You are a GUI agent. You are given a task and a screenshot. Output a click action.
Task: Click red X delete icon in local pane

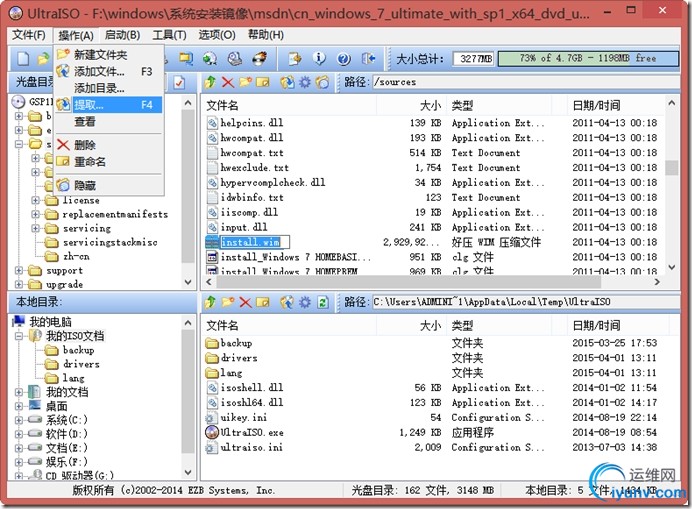coord(245,302)
